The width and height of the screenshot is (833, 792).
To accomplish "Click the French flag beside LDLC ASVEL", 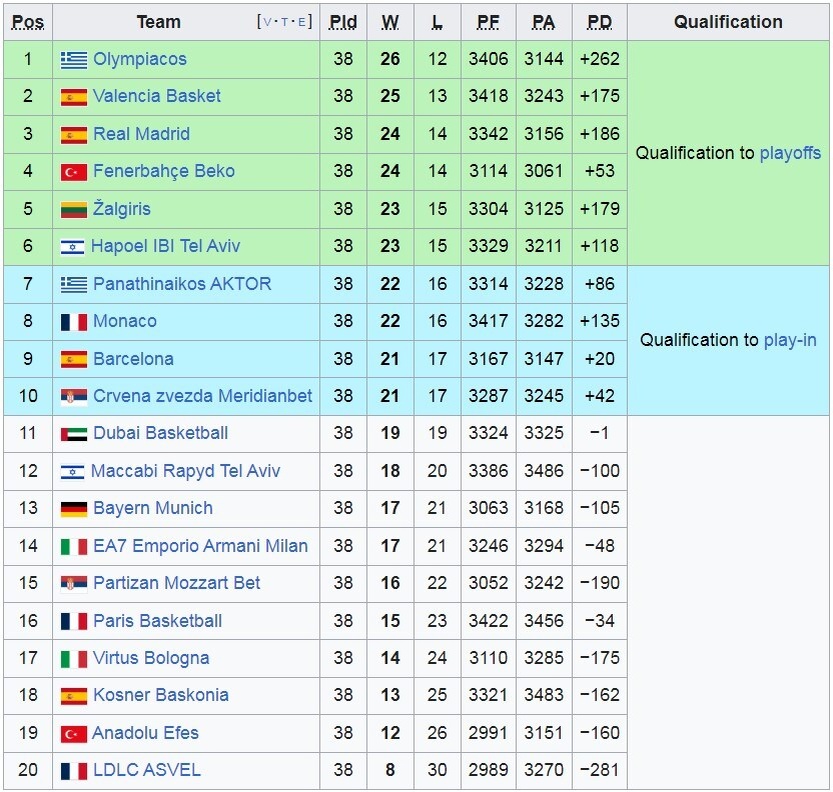I will 74,771.
